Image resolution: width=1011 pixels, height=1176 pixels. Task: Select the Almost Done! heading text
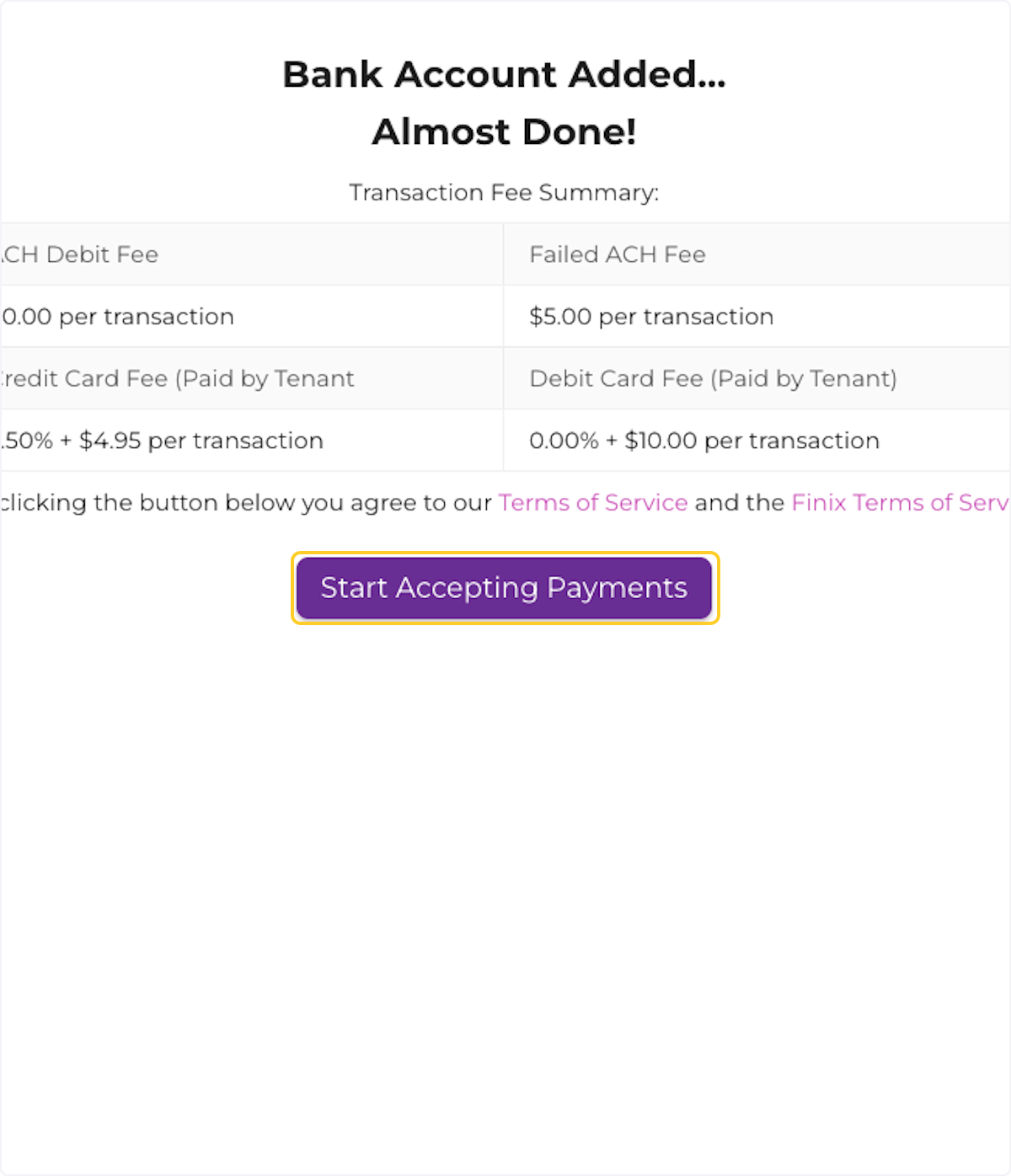coord(504,132)
